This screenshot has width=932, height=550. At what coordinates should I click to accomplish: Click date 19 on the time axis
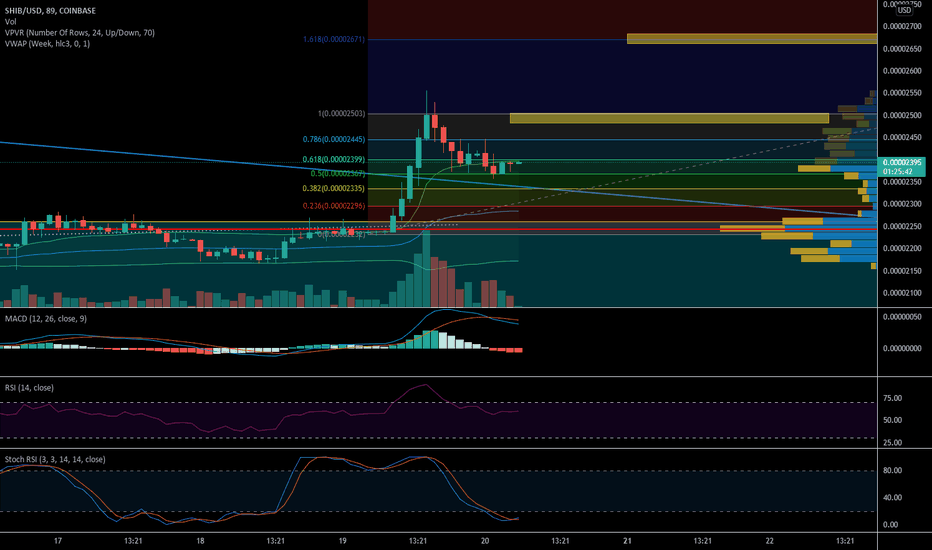click(342, 541)
